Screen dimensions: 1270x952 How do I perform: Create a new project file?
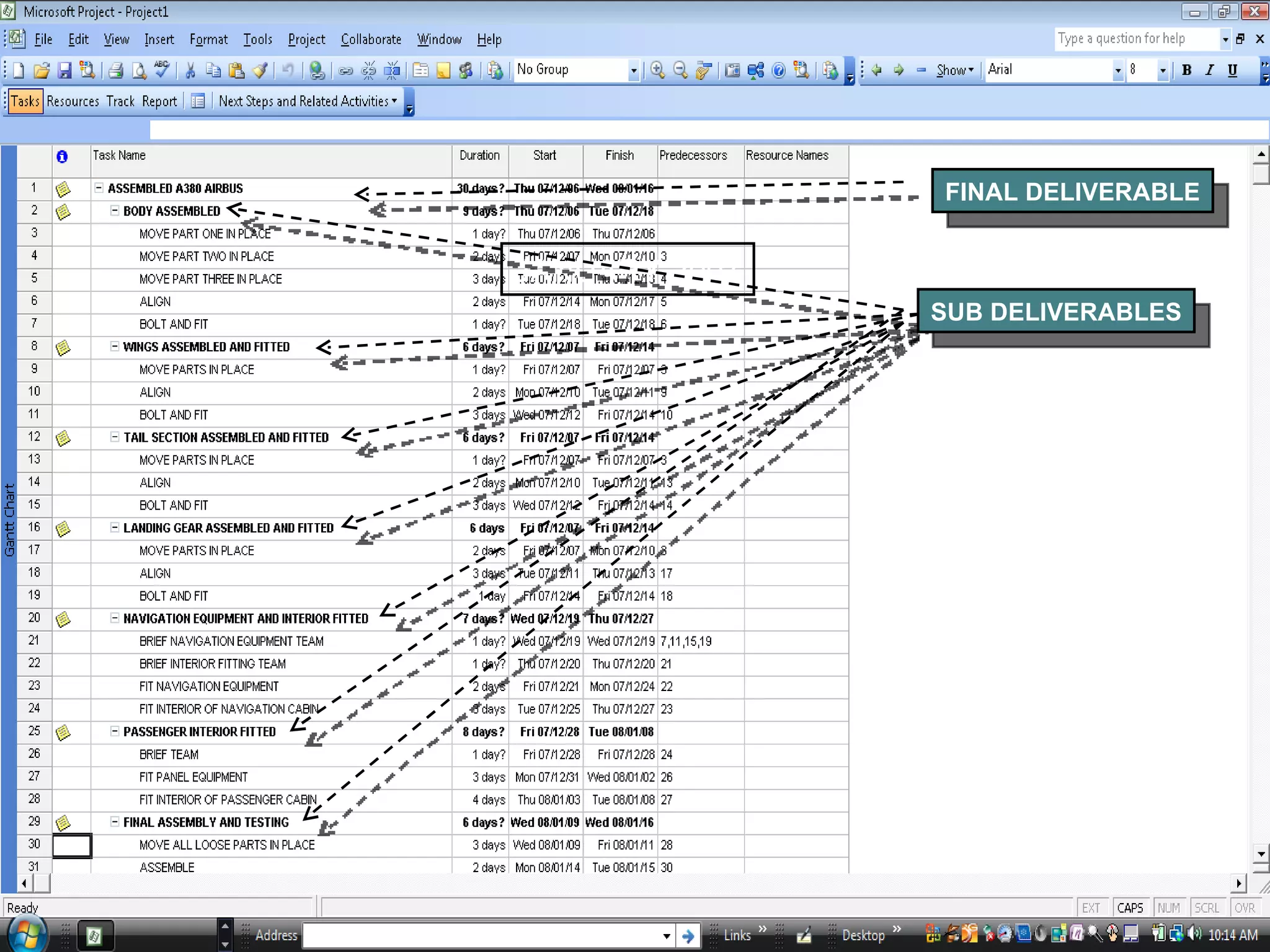pyautogui.click(x=18, y=71)
